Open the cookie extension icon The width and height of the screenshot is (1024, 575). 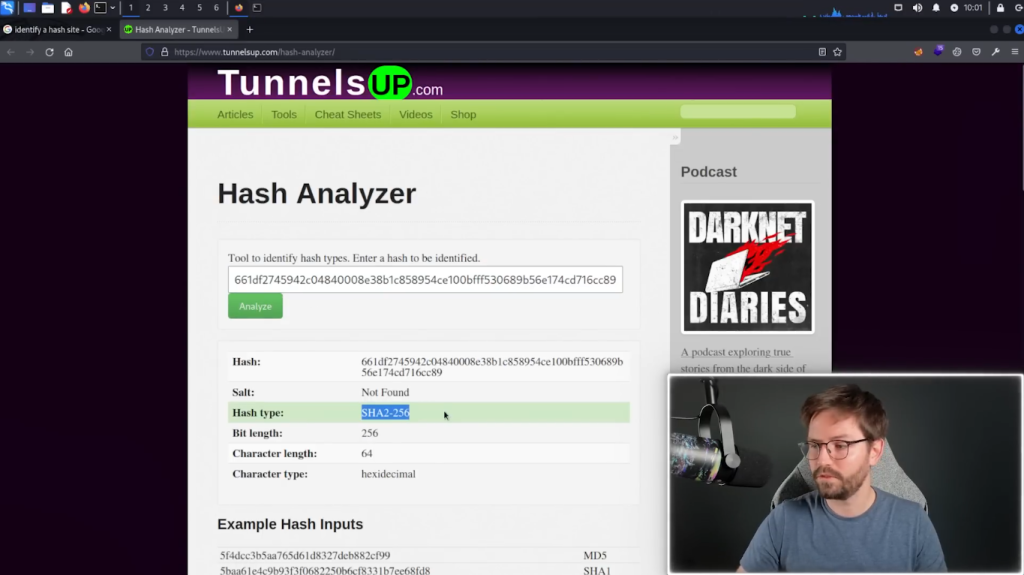957,52
